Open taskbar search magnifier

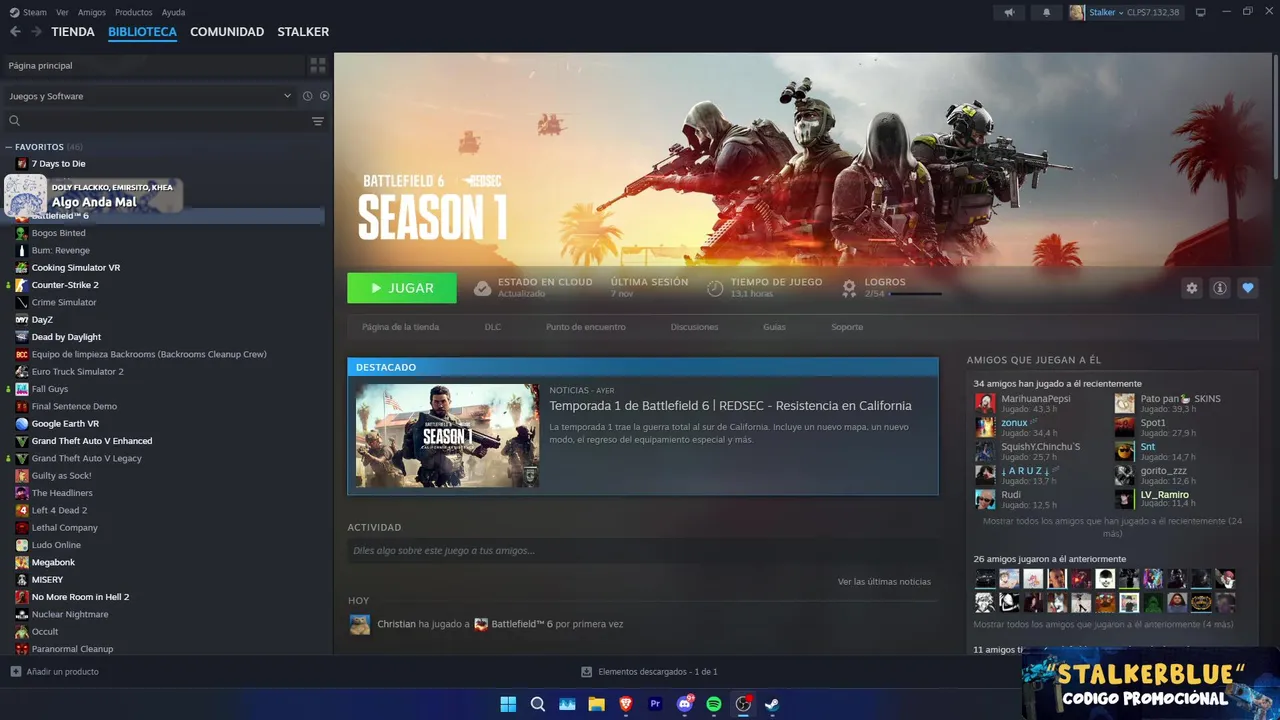(x=537, y=704)
